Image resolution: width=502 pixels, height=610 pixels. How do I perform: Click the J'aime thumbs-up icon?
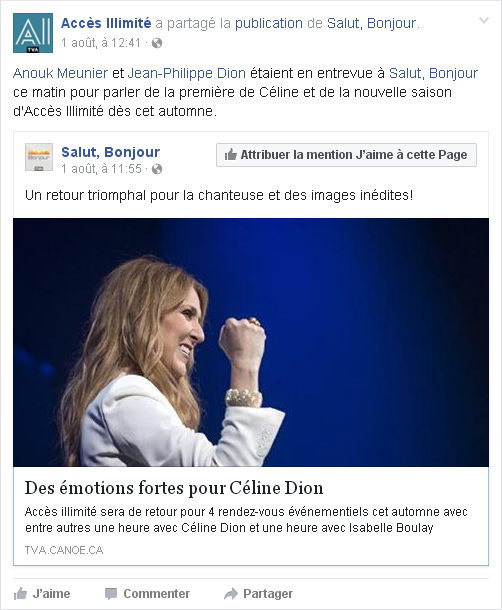point(20,594)
